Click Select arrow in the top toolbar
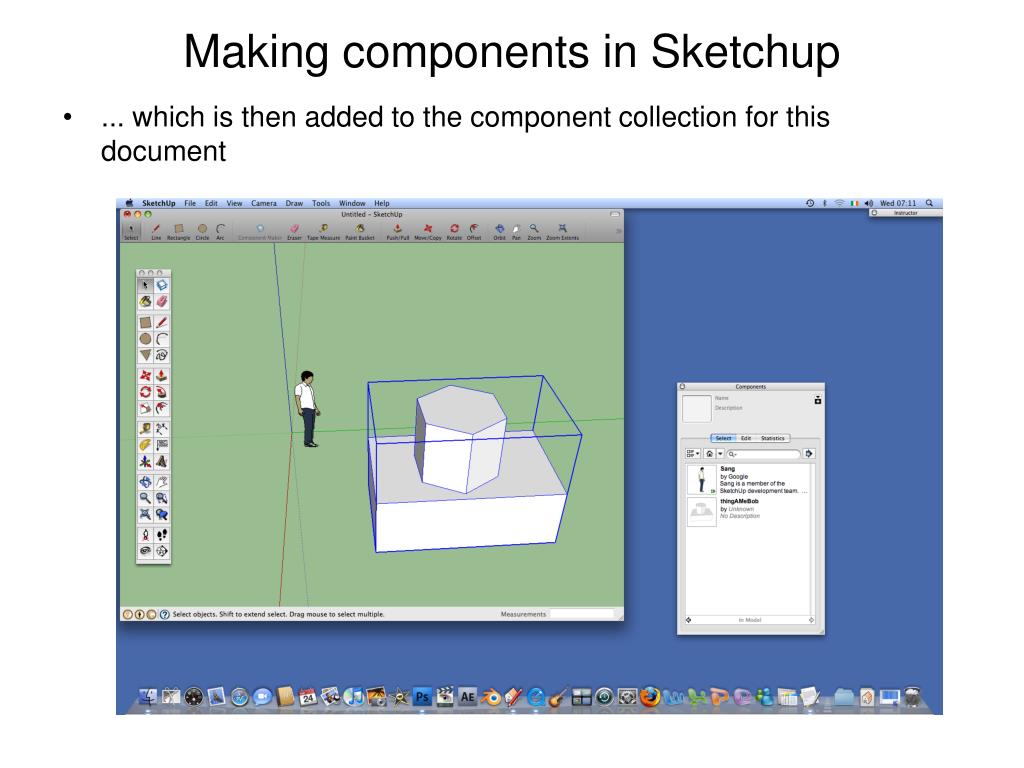This screenshot has width=1024, height=768. pyautogui.click(x=131, y=231)
